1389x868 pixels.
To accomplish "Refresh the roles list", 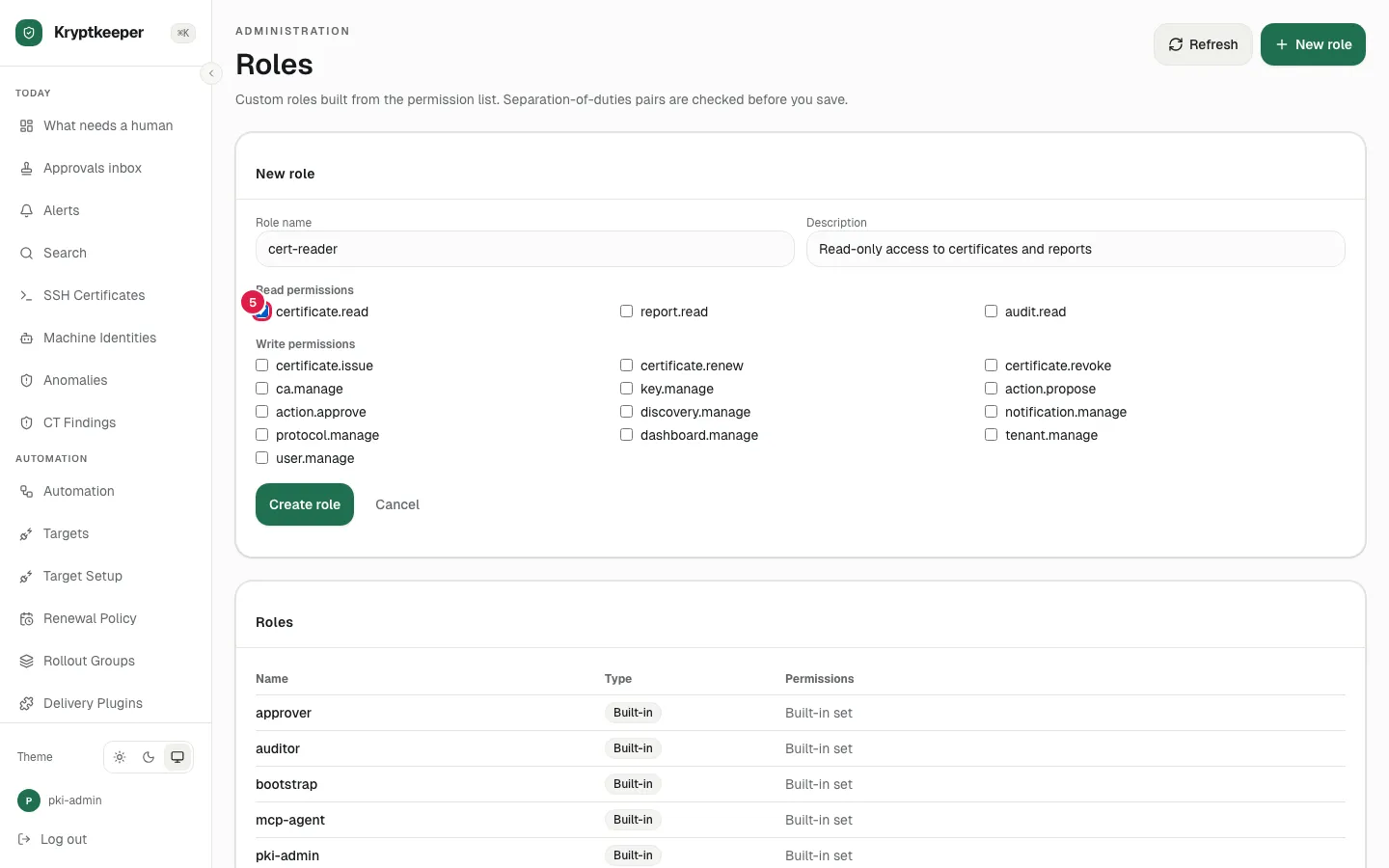I will (1203, 44).
